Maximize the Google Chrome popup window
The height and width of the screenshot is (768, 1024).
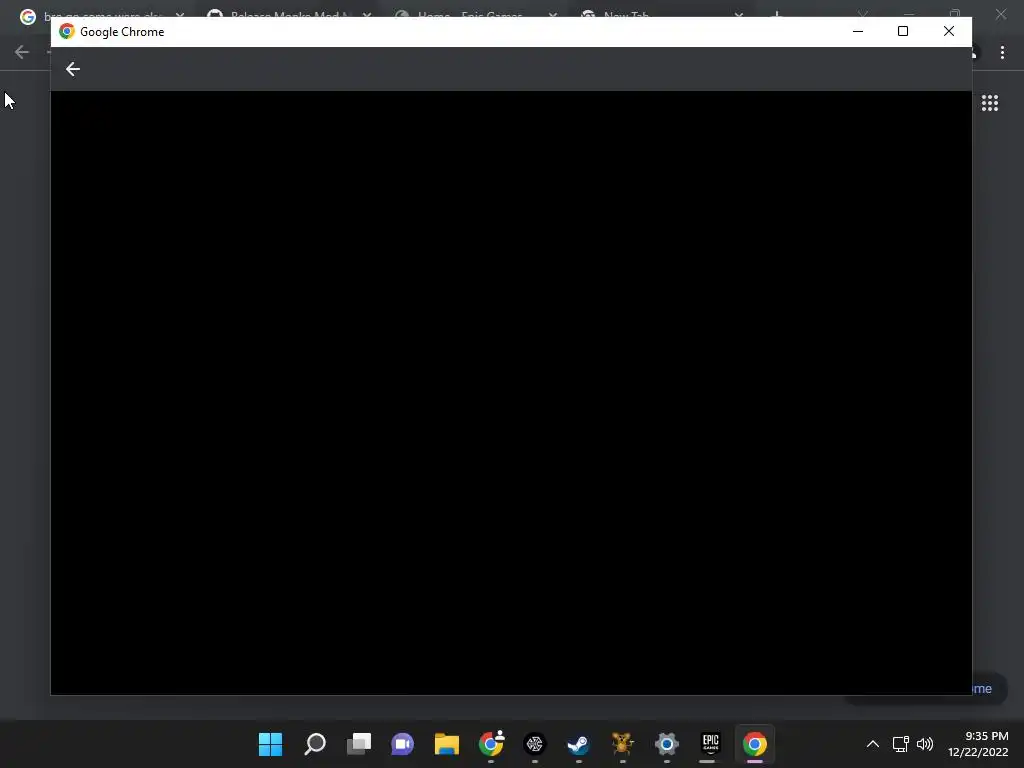903,31
